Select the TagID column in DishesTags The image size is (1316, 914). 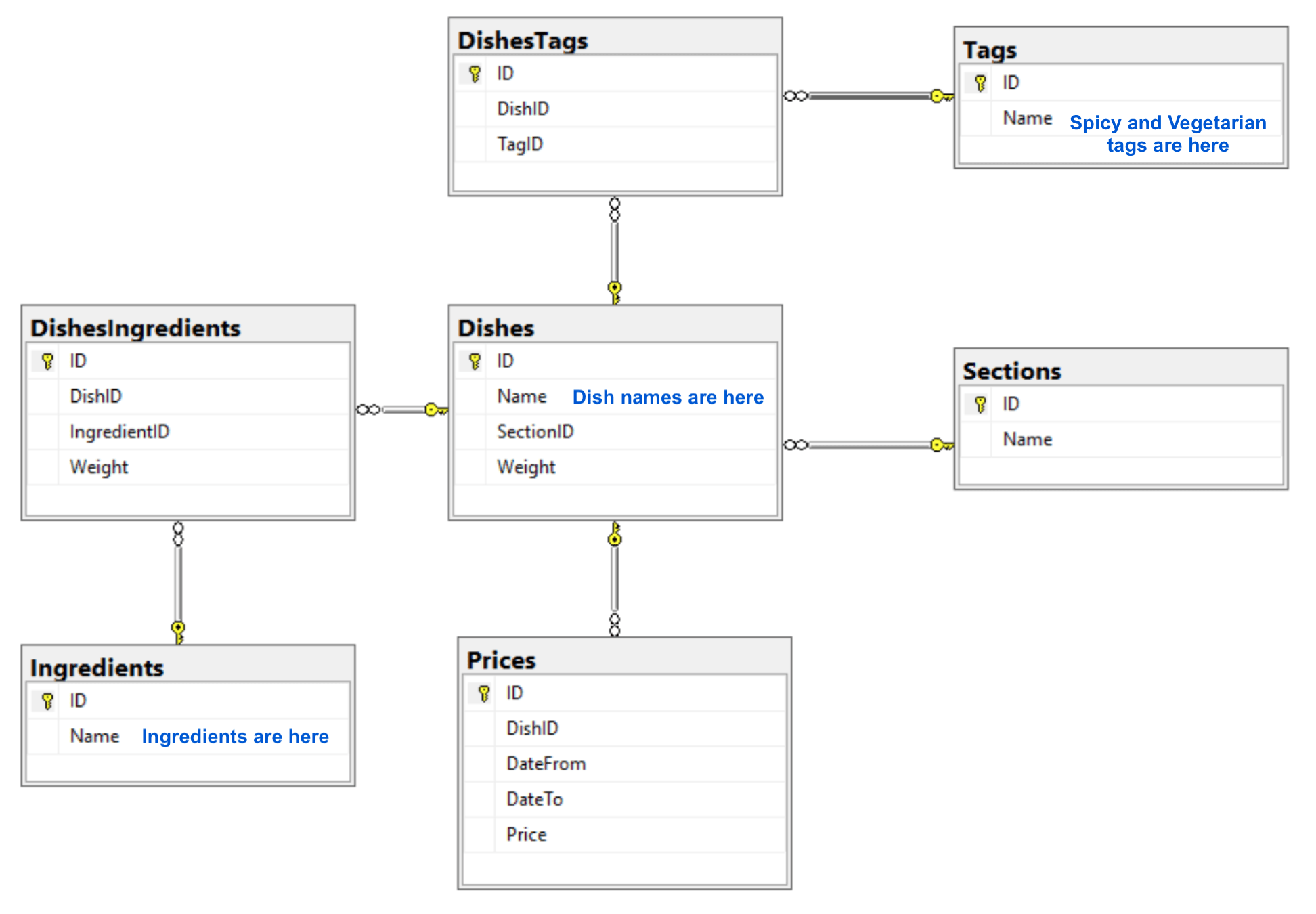point(520,144)
